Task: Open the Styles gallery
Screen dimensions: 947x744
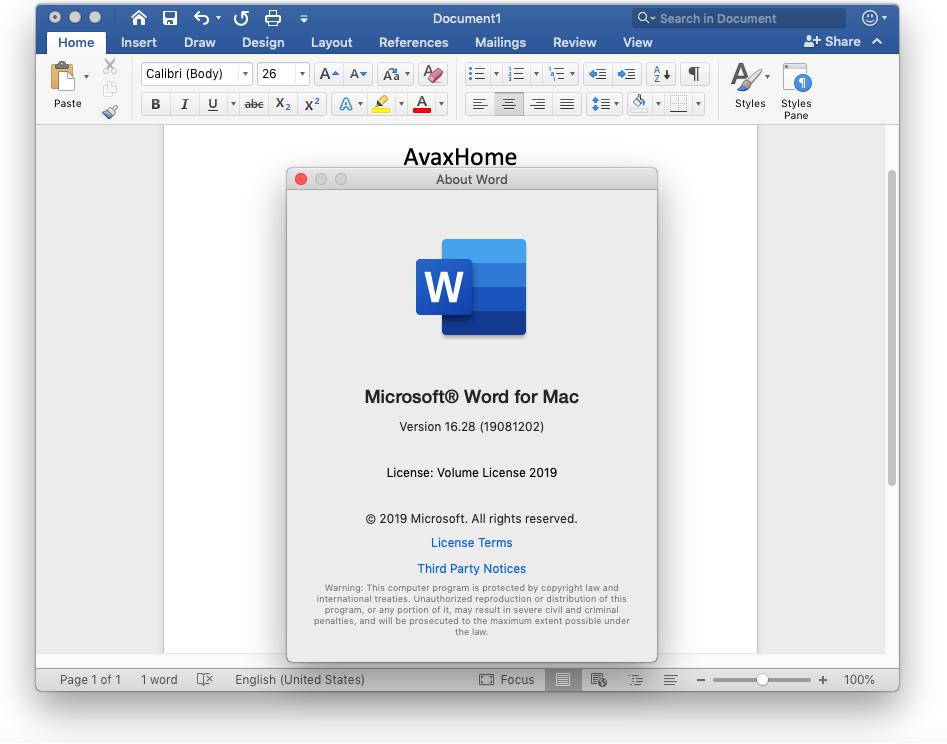Action: click(x=750, y=85)
